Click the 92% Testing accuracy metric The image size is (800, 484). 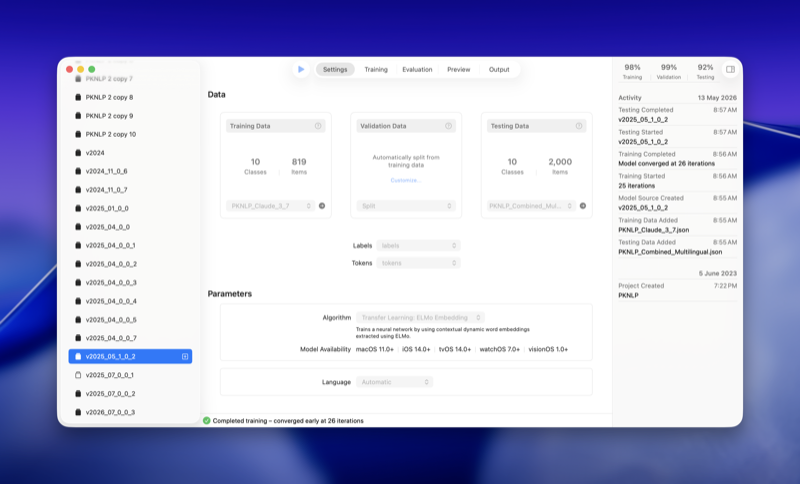pos(705,71)
